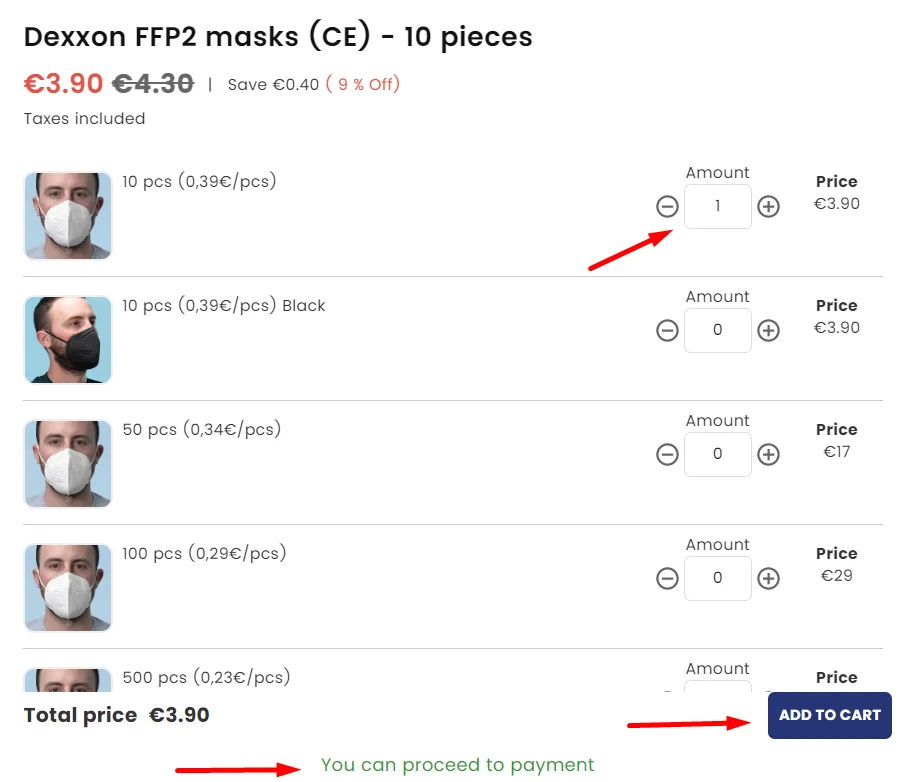
Task: Increase amount of 50 pcs pack
Action: click(x=768, y=454)
